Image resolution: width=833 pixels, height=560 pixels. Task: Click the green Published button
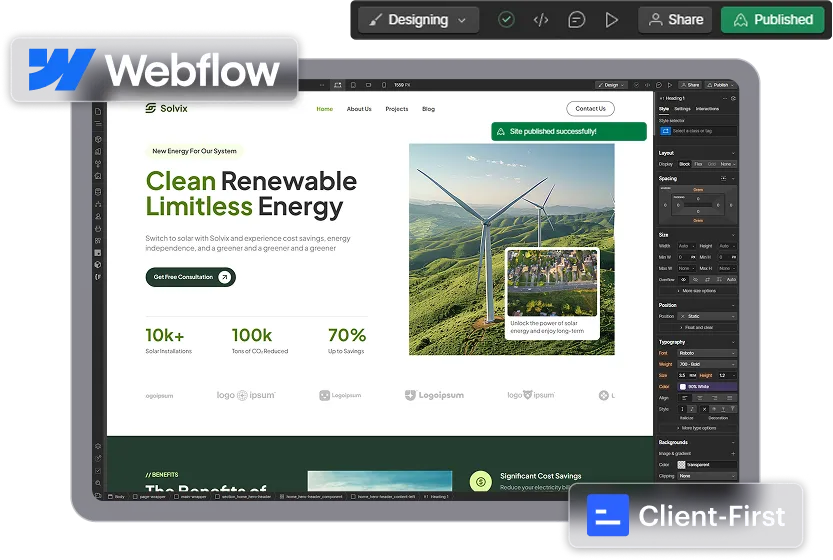click(772, 20)
